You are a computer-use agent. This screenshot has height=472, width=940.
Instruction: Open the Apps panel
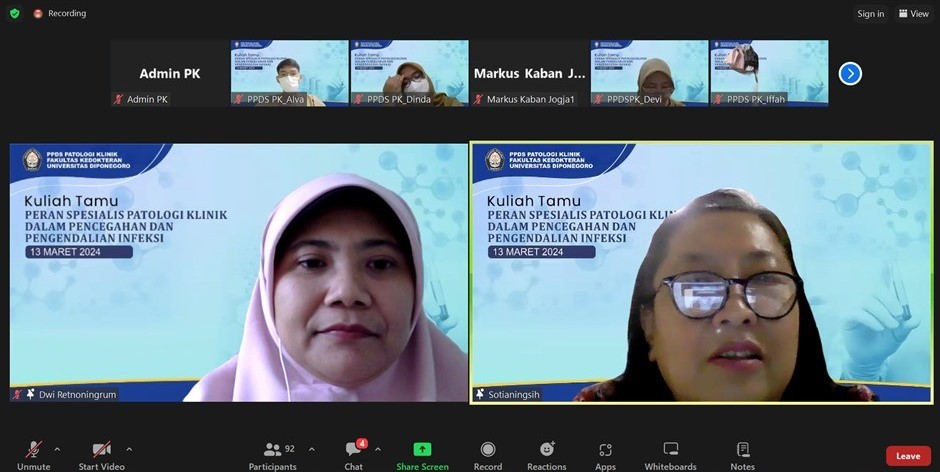click(605, 450)
